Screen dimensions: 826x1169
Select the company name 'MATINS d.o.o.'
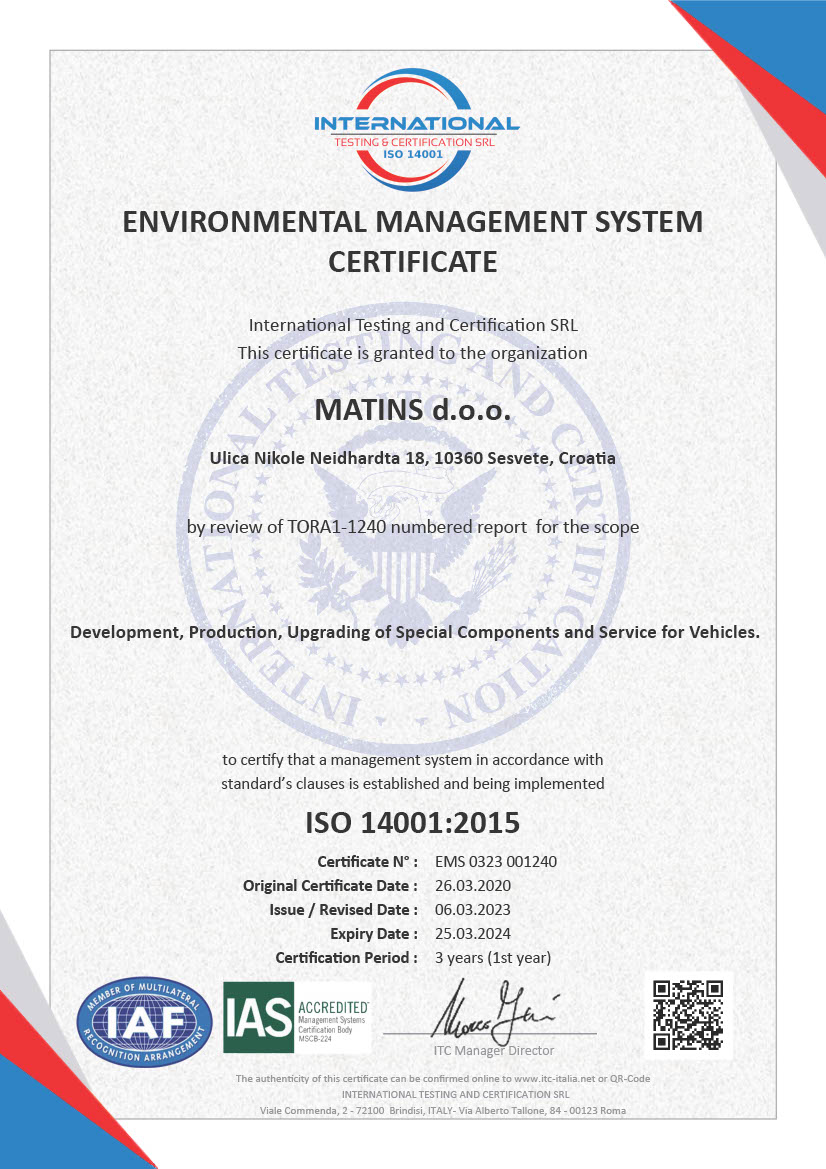click(412, 410)
